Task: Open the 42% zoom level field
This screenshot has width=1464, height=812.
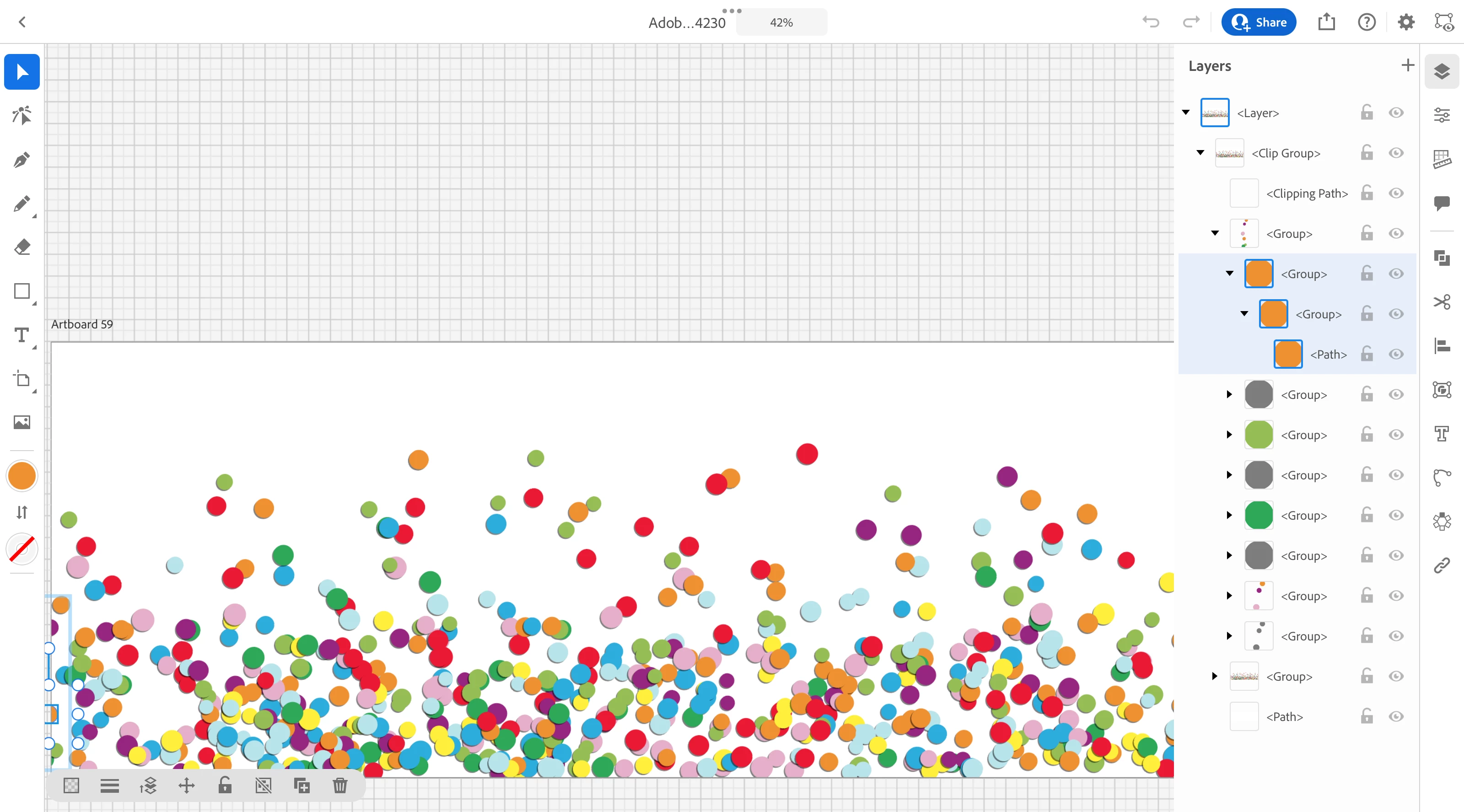Action: coord(781,22)
